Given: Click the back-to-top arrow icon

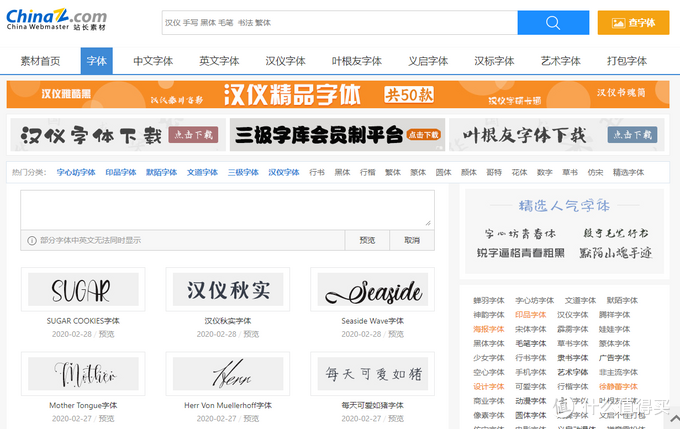Looking at the screenshot, I should pyautogui.click(x=674, y=419).
